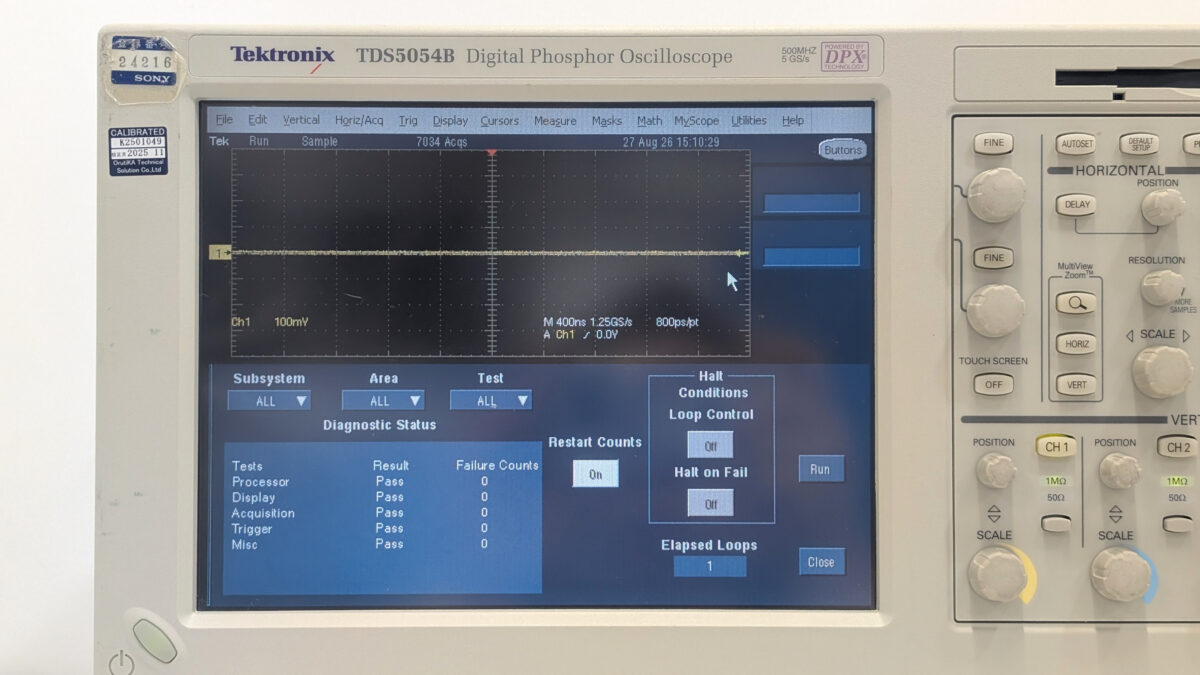This screenshot has width=1200, height=675.
Task: Toggle Halt on Fail Off button
Action: click(x=710, y=503)
